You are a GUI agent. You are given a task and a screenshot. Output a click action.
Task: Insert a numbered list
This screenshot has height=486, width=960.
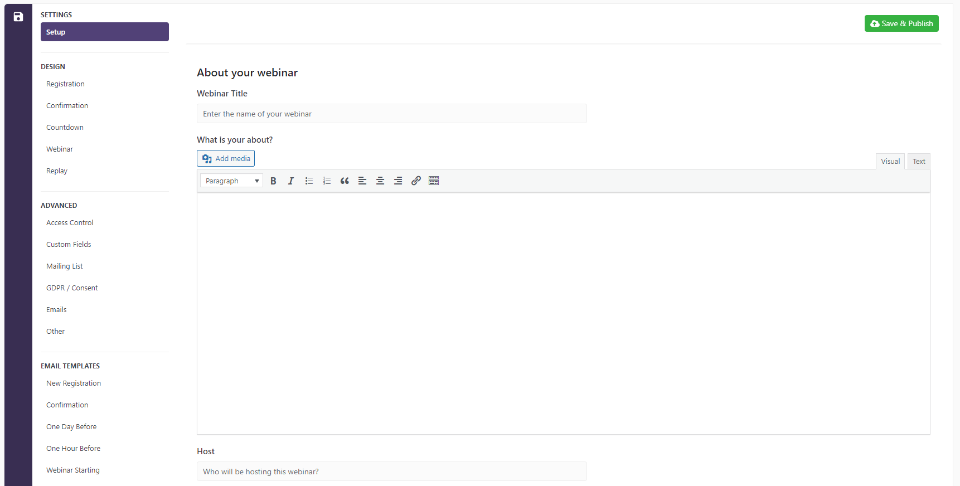(x=327, y=181)
